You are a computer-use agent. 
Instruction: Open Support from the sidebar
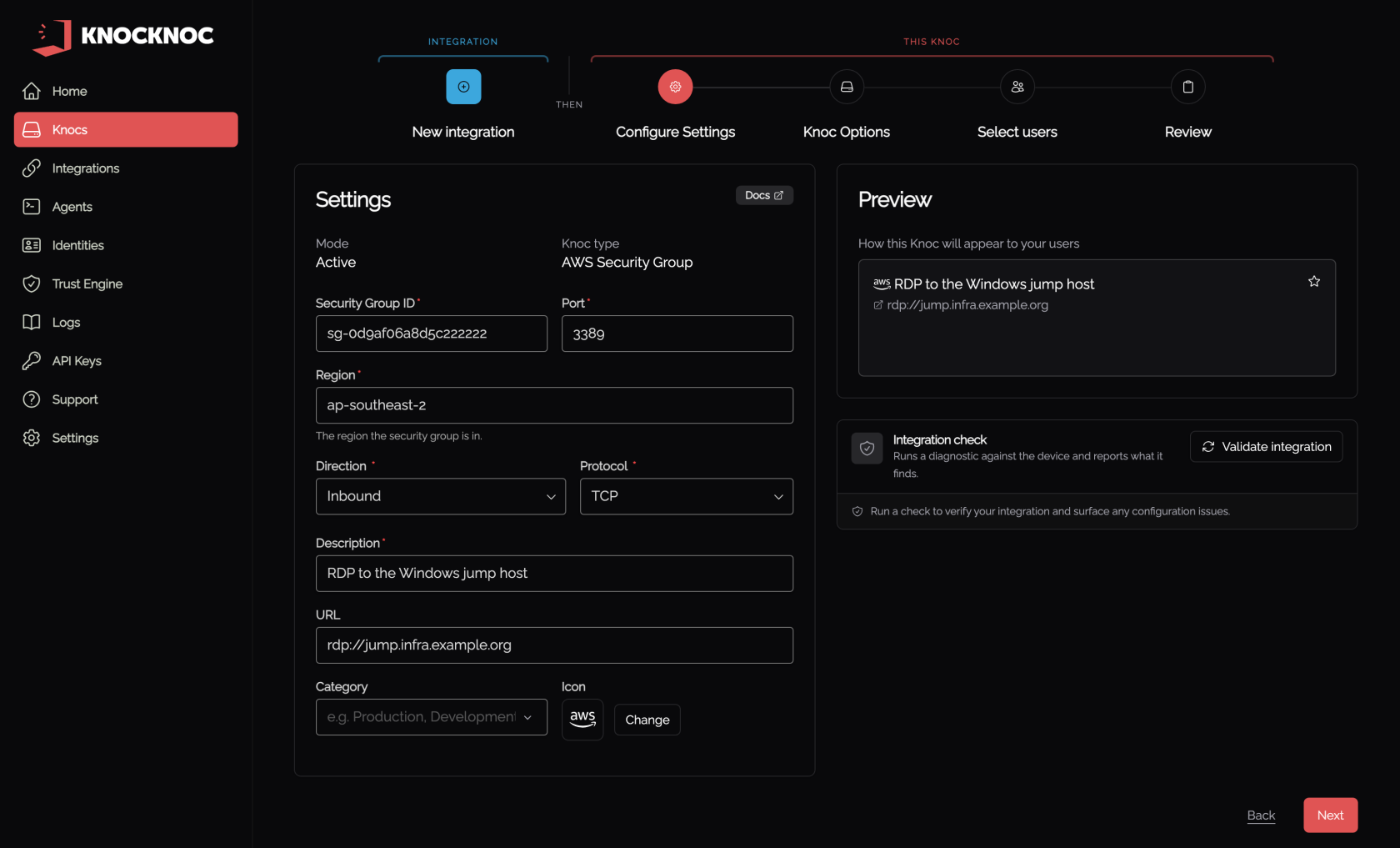click(x=126, y=399)
